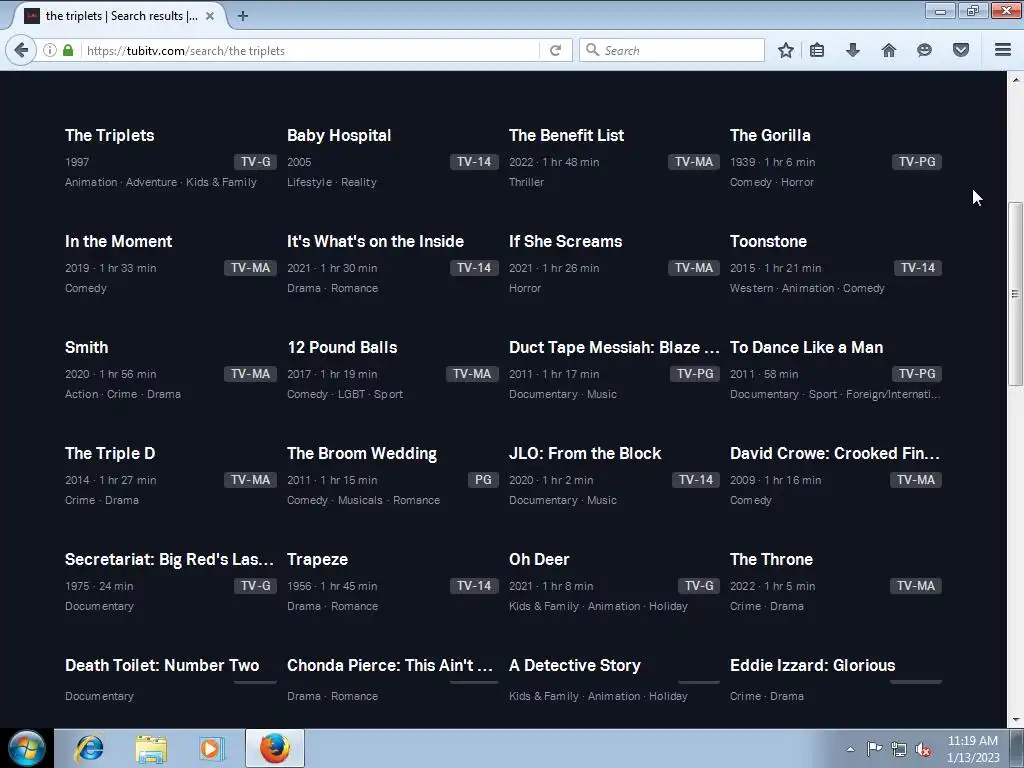The image size is (1024, 768).
Task: Click 'Western · Animation · Comedy' genre text under Toonstone
Action: (x=807, y=288)
